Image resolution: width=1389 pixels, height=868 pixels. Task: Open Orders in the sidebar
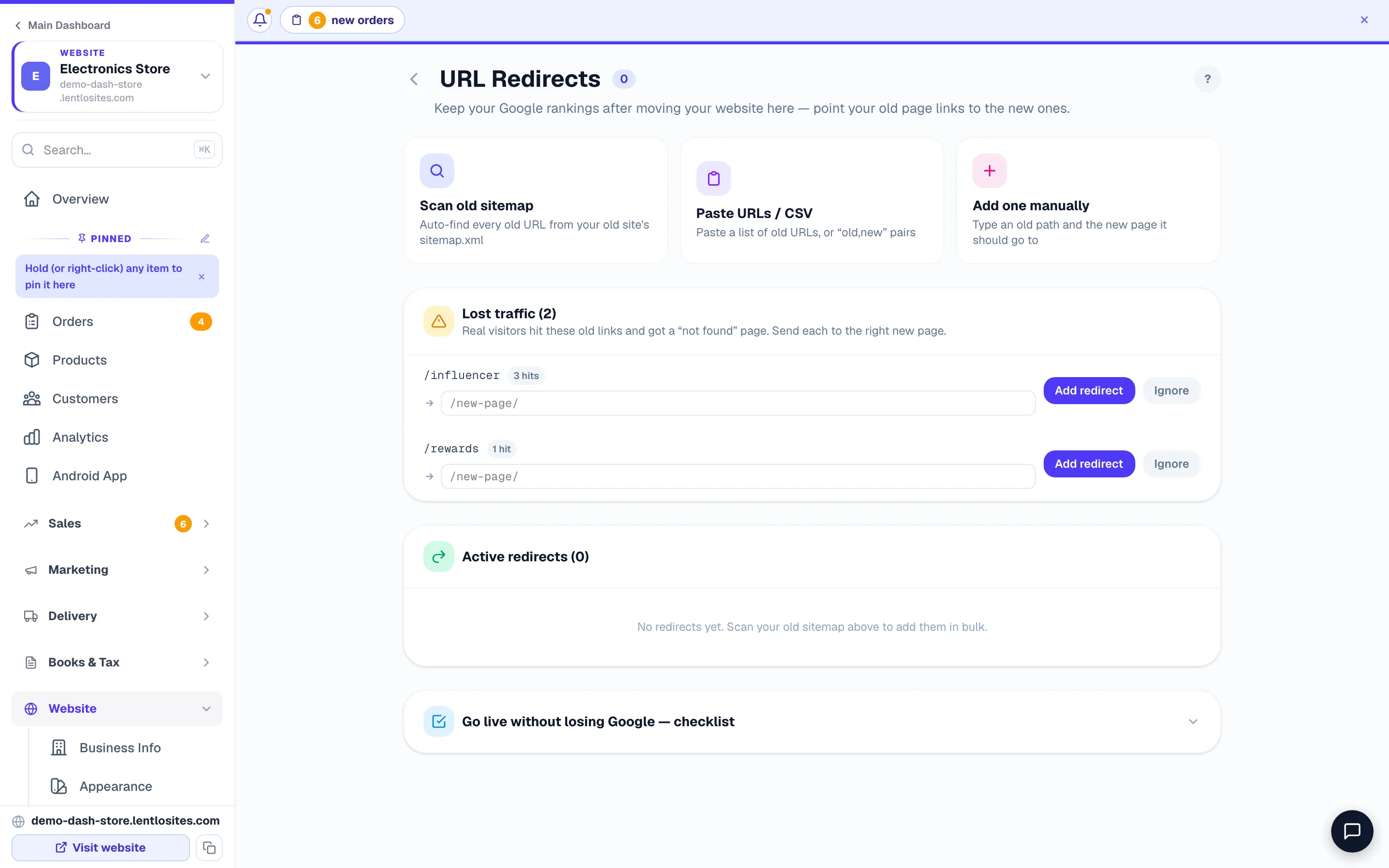tap(117, 322)
